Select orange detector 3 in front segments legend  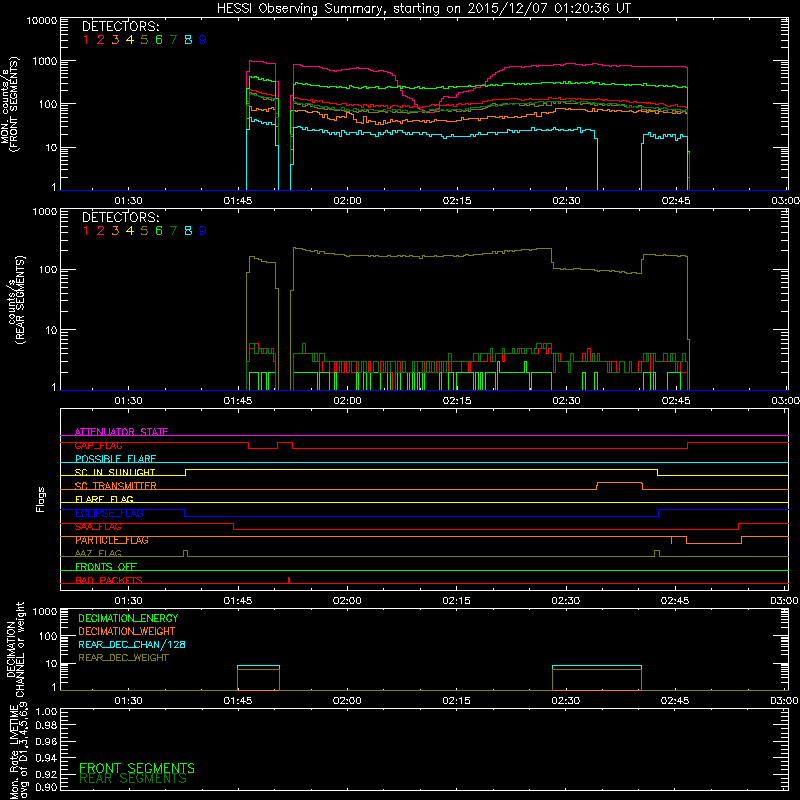coord(115,40)
